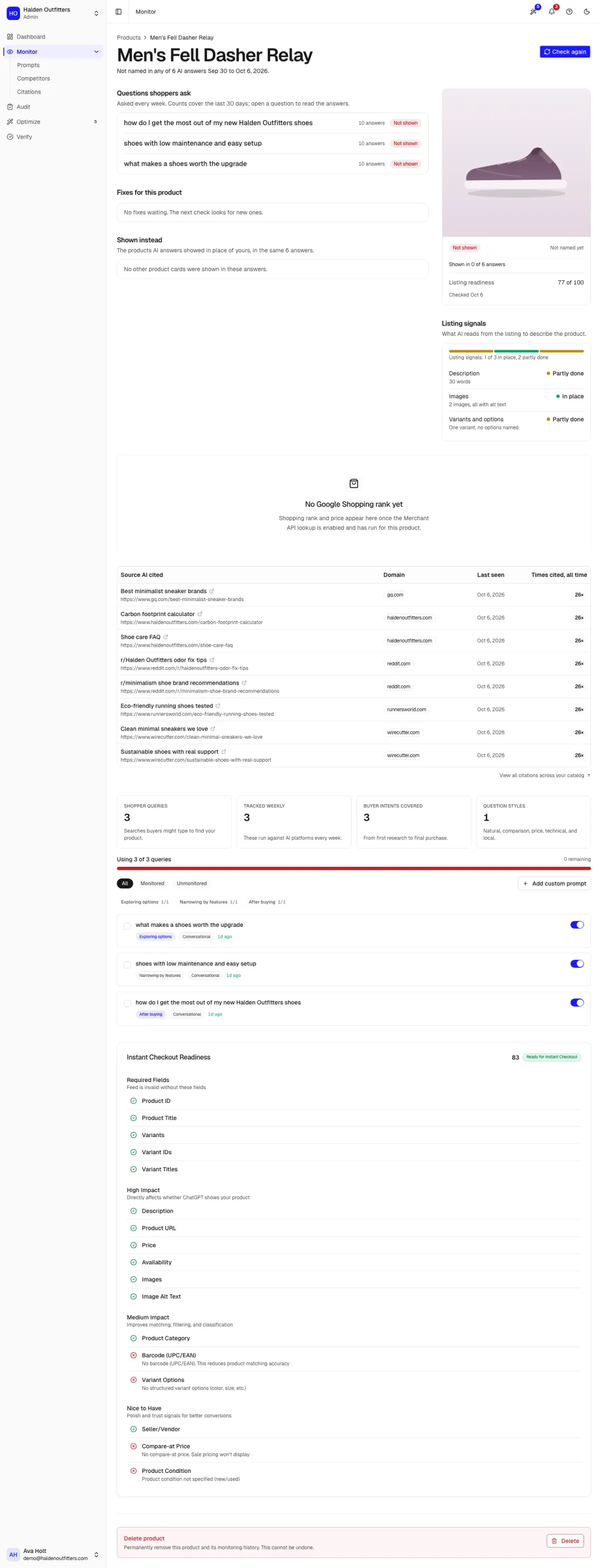
Task: Select the Unmonitored filter tab
Action: click(x=192, y=883)
